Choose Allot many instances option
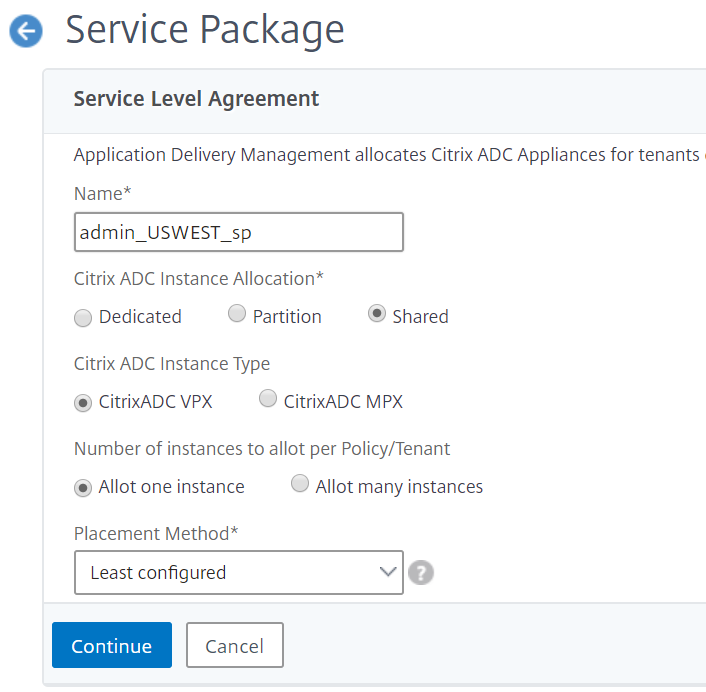This screenshot has height=692, width=706. (x=300, y=484)
